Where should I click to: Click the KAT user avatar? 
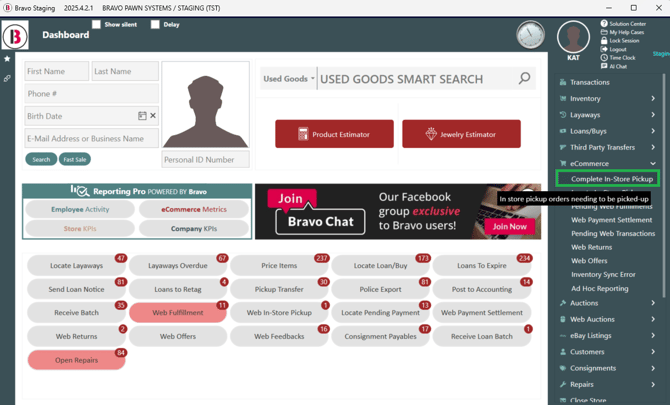point(573,37)
